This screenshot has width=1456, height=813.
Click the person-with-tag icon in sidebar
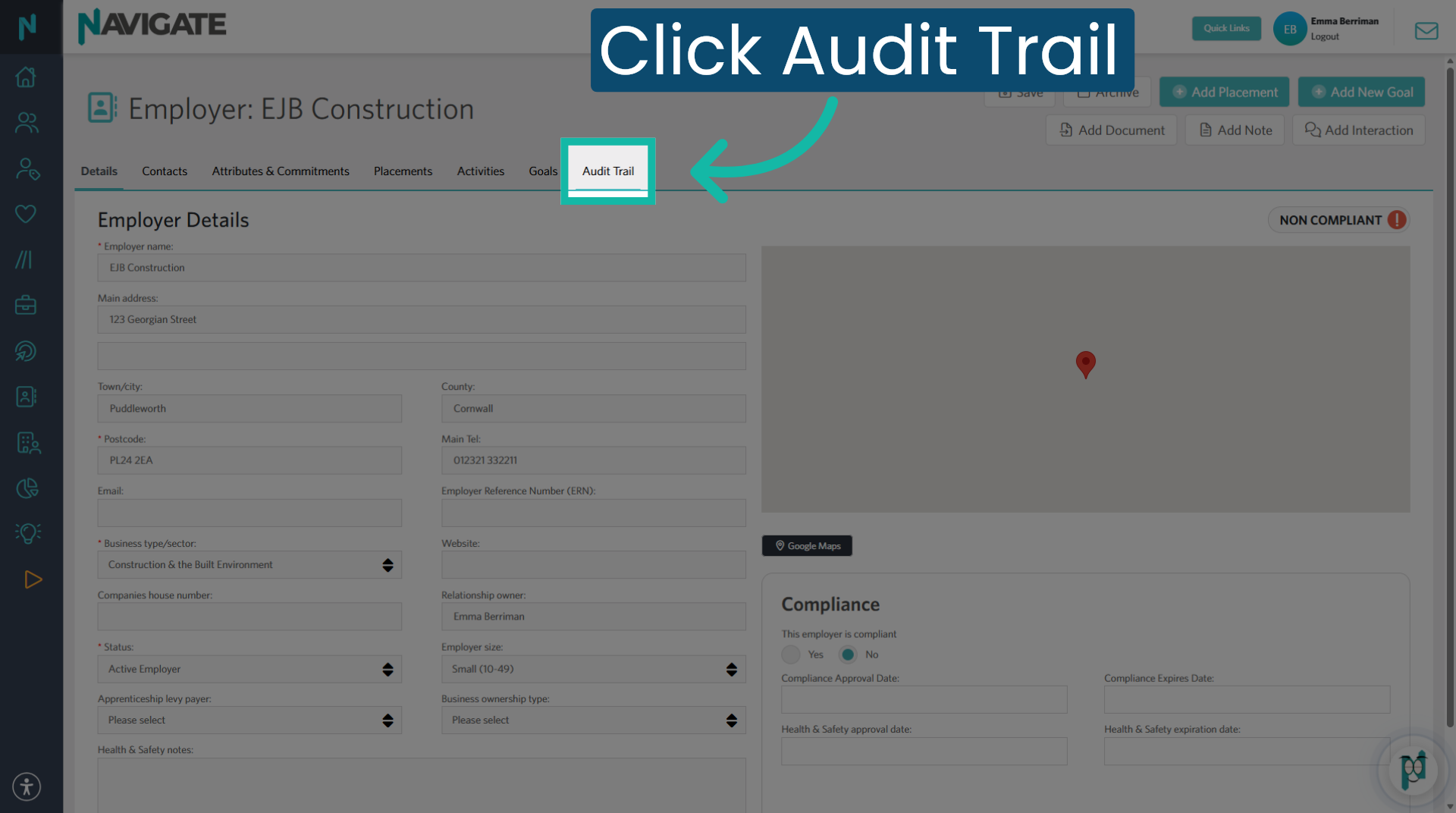27,168
